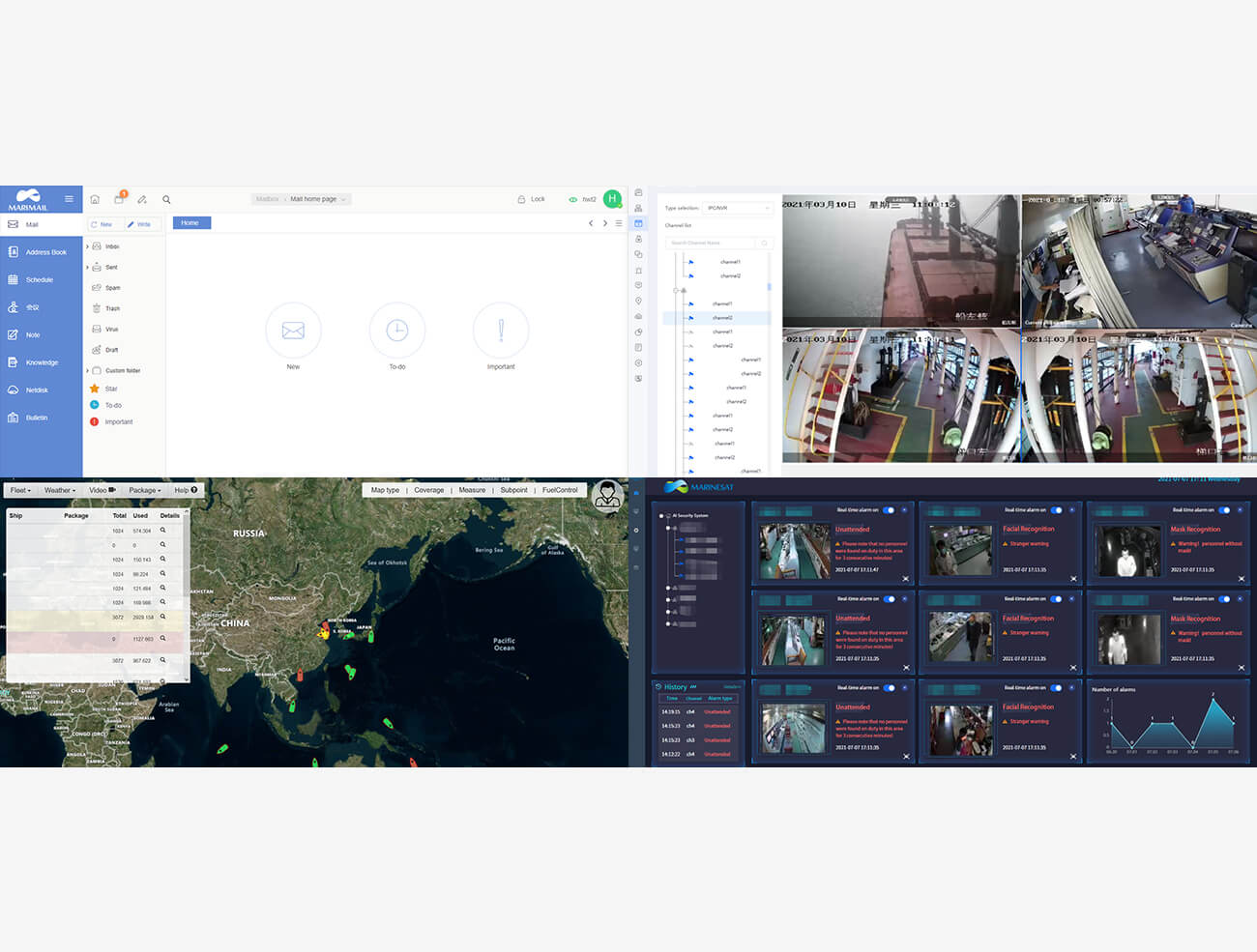This screenshot has width=1257, height=952.
Task: Click the large Important exclamation circle icon
Action: (501, 331)
